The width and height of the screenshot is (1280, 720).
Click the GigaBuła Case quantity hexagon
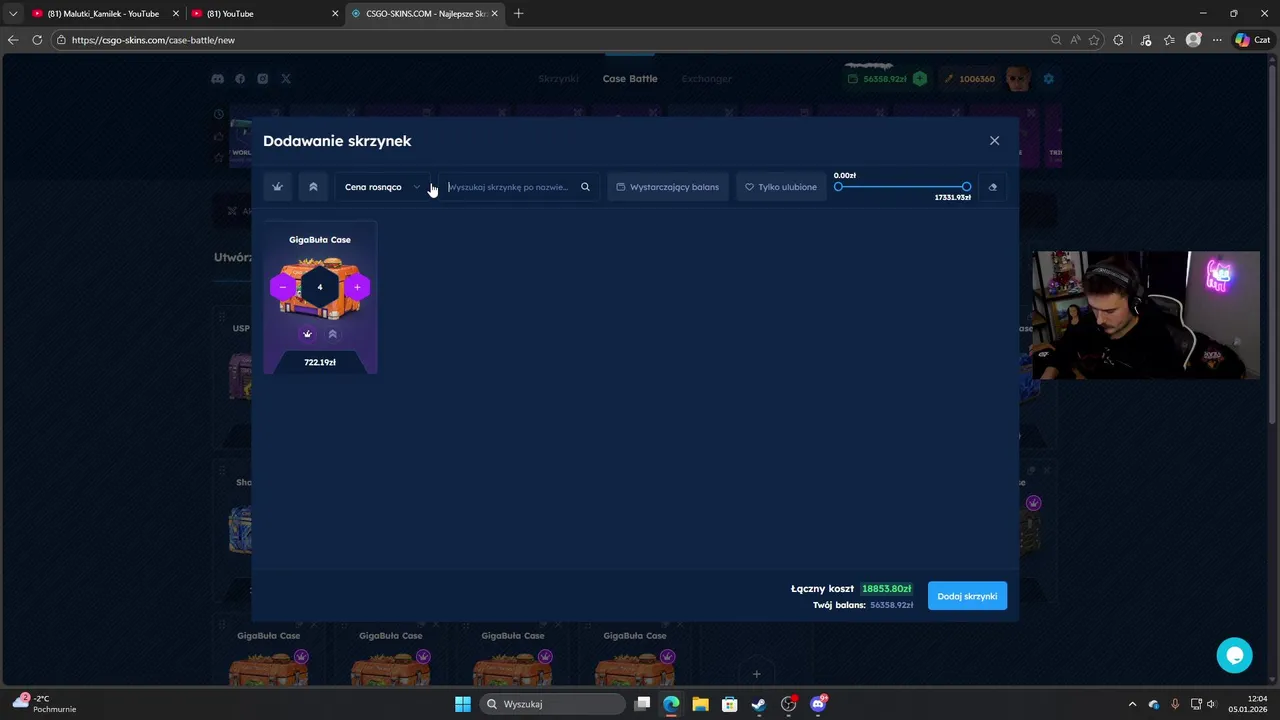pos(320,287)
